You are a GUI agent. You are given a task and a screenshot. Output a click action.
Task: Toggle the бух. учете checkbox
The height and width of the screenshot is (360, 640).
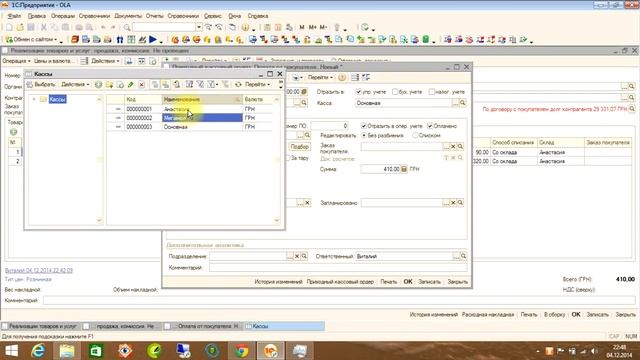(x=395, y=92)
